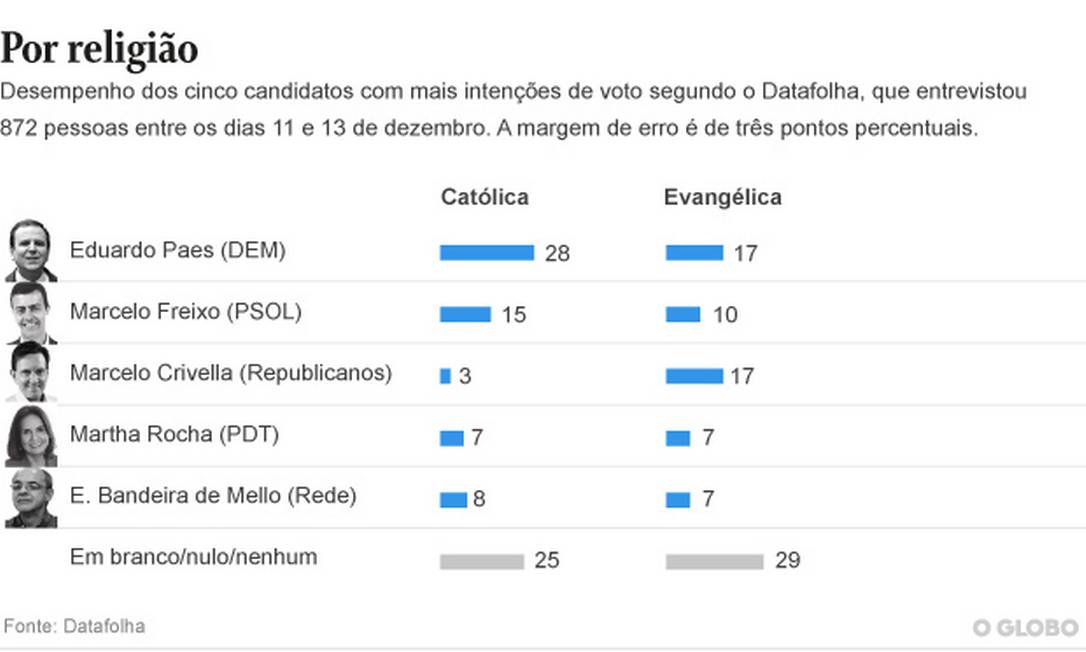Click Marcelo Crivella candidate photo
The height and width of the screenshot is (652, 1086).
(x=30, y=373)
